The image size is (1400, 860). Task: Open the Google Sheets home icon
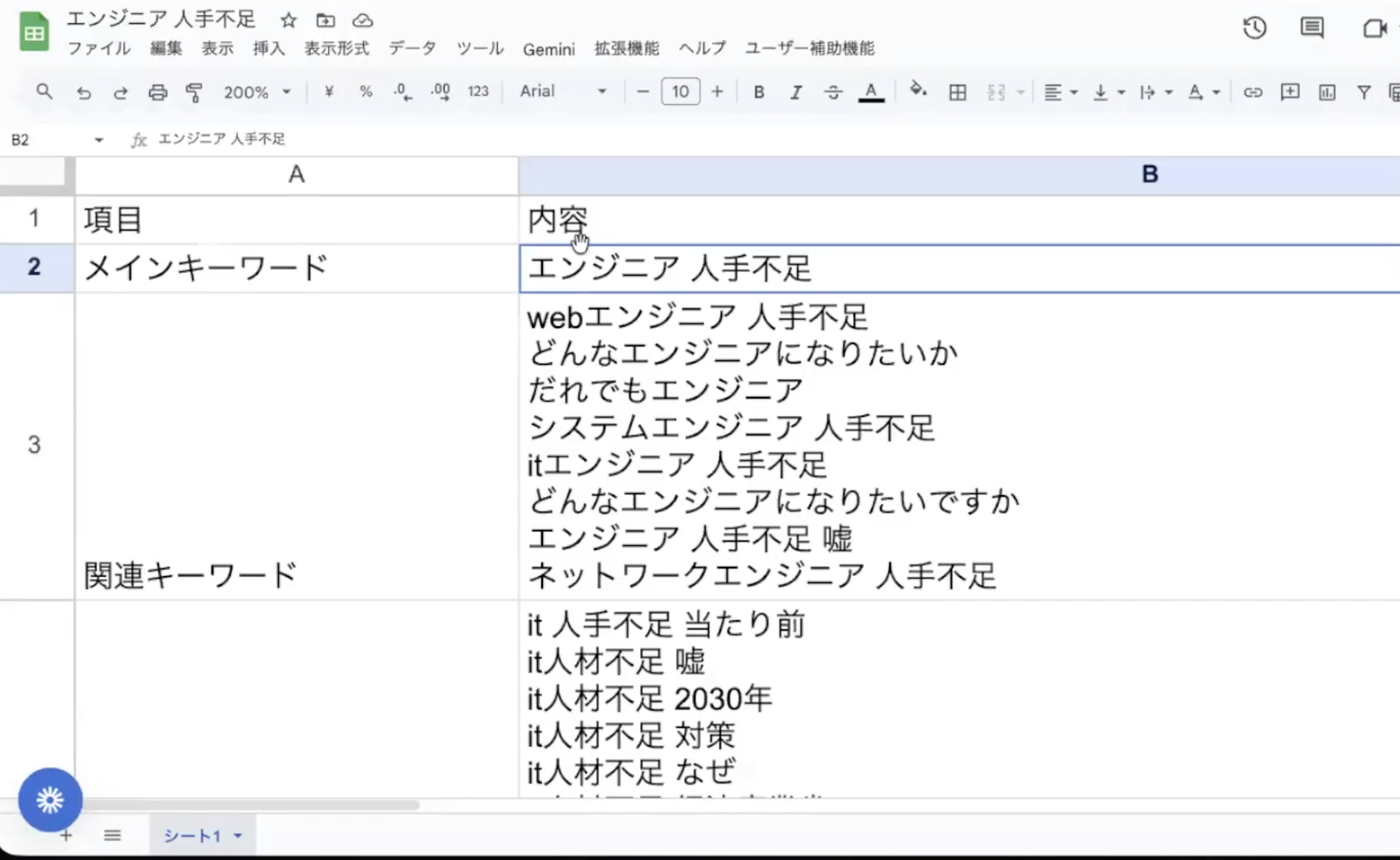click(34, 31)
